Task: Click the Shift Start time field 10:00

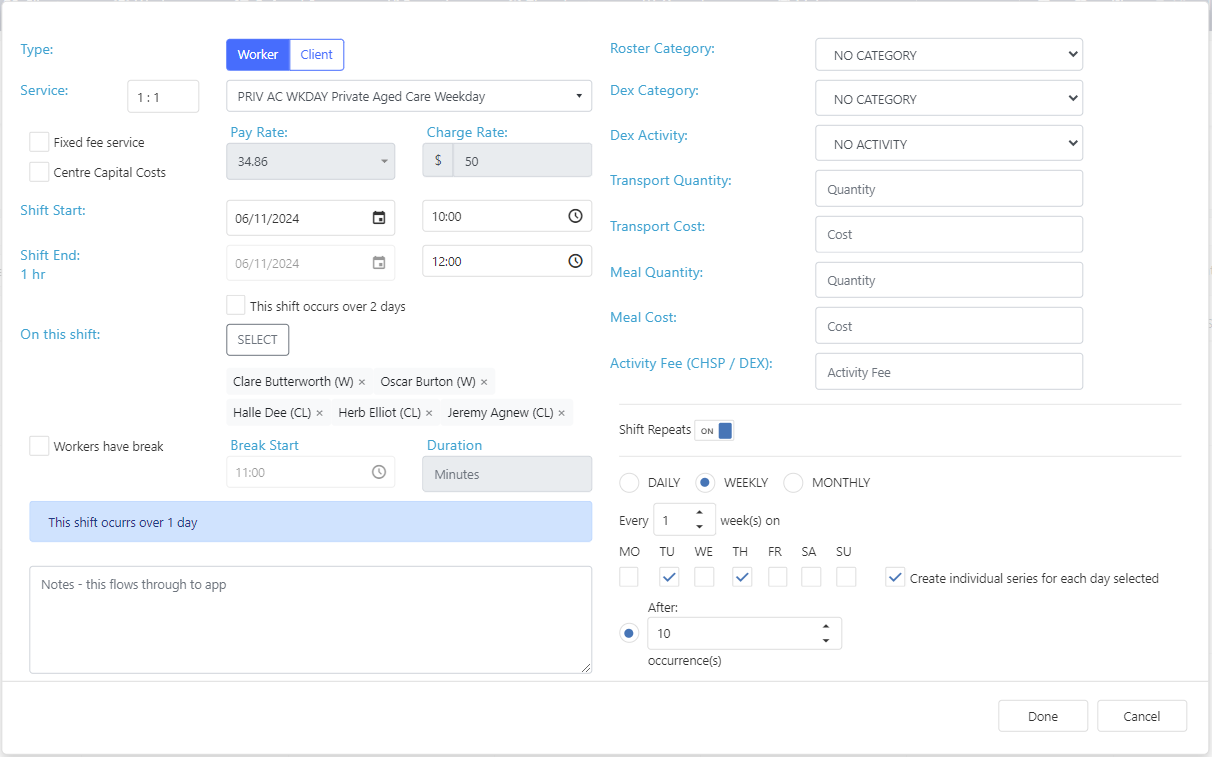Action: [x=507, y=216]
